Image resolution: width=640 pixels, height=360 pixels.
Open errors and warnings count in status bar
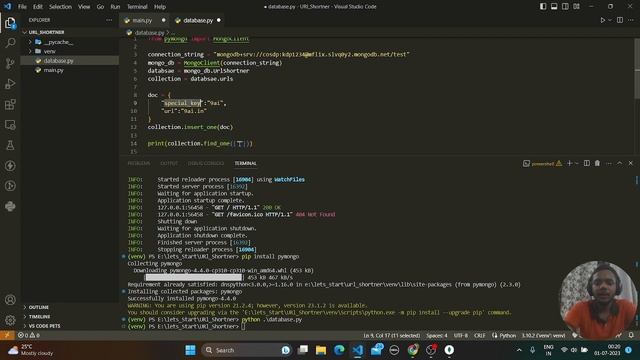[x=29, y=335]
